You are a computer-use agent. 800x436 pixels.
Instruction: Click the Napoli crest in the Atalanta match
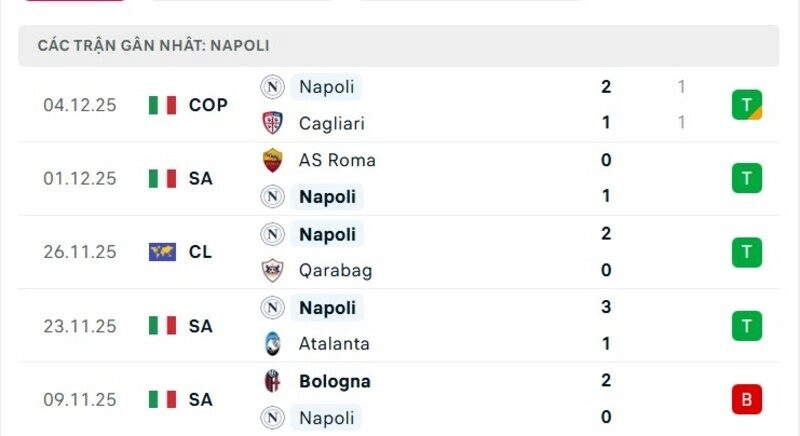[272, 307]
